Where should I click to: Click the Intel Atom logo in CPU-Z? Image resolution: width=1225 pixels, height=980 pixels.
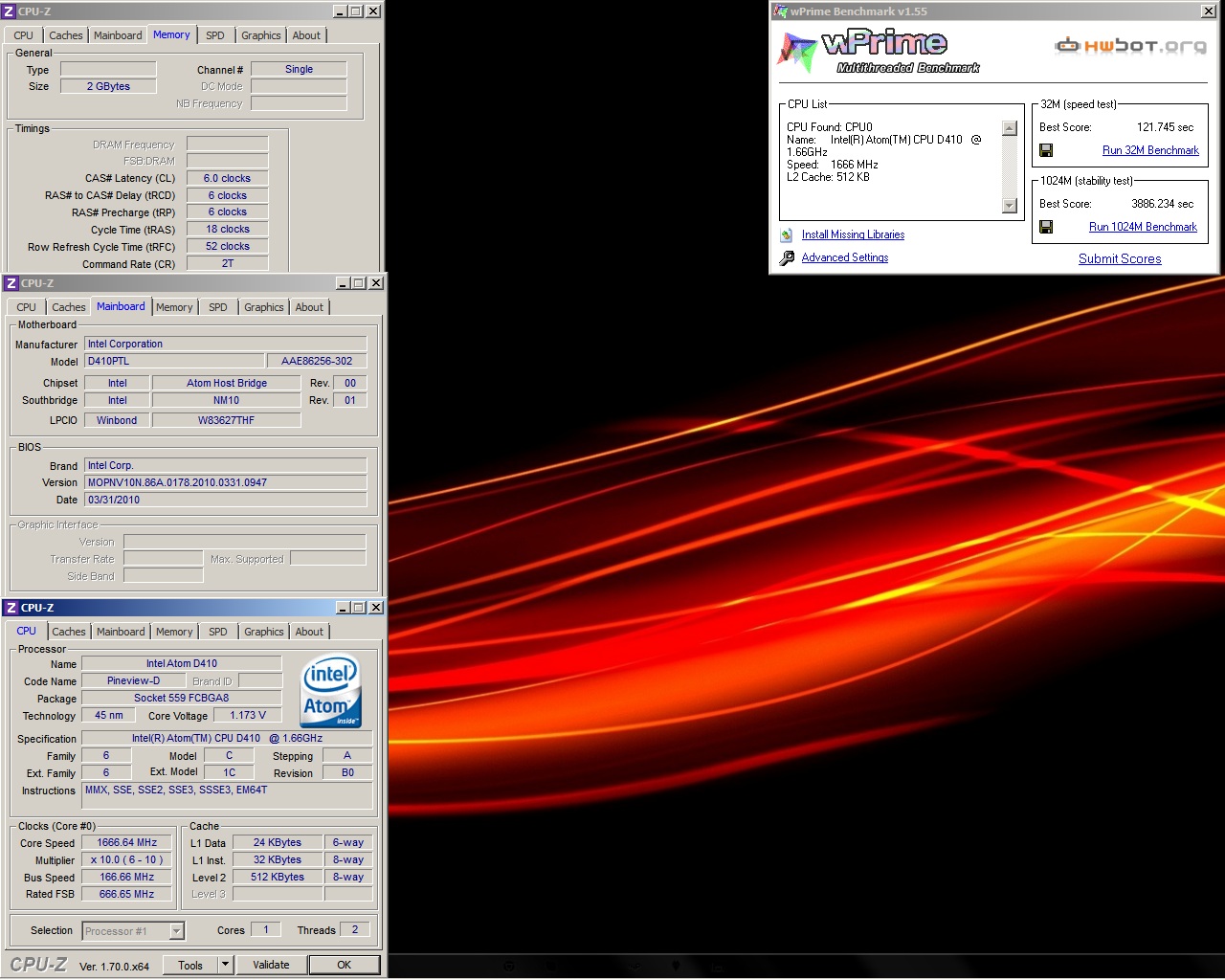point(331,691)
